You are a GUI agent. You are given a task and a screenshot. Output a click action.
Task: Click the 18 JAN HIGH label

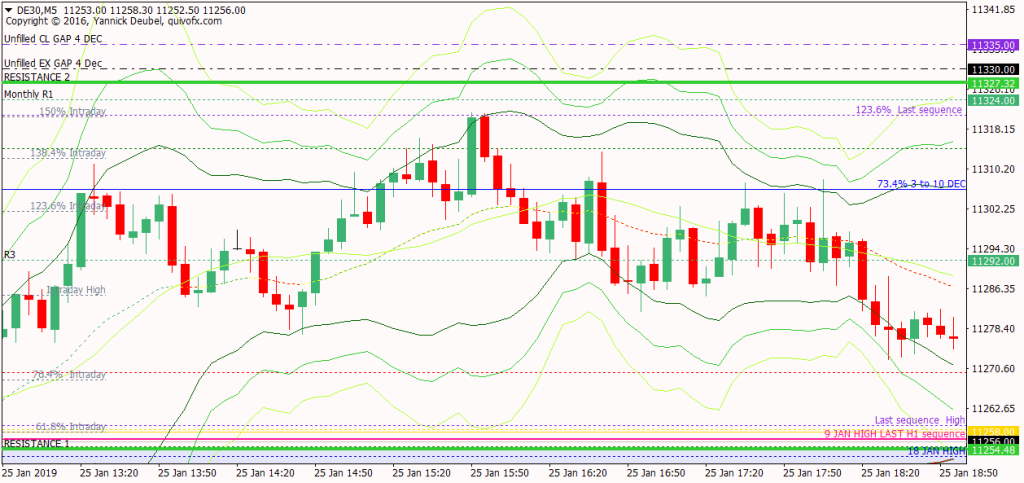coord(936,451)
